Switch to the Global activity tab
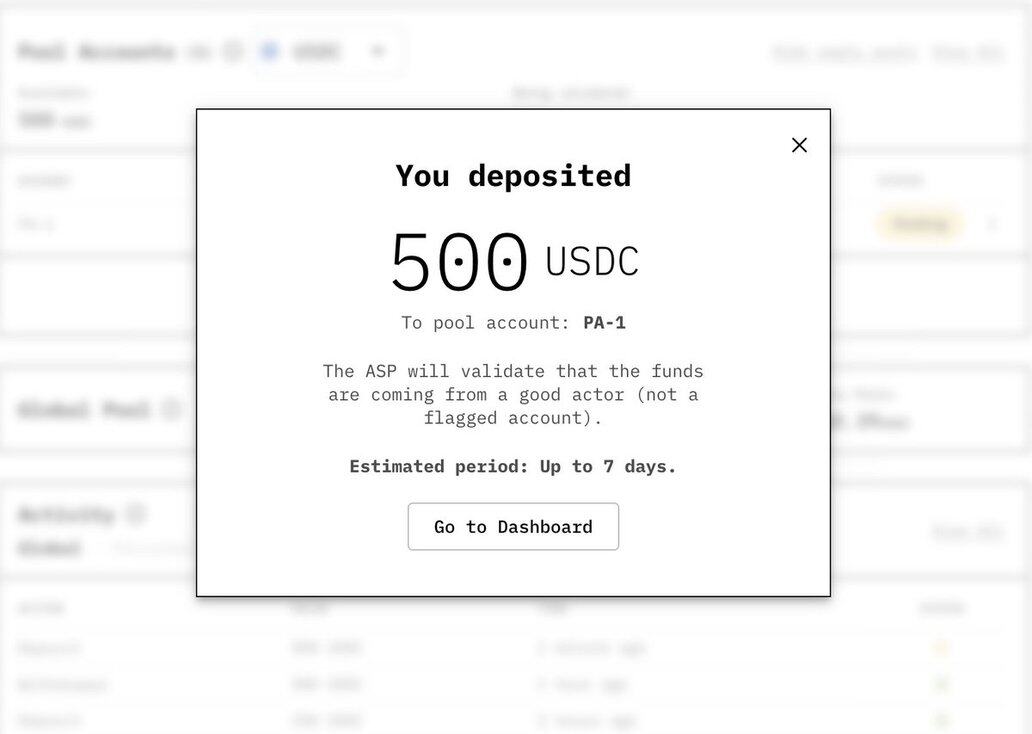 coord(49,548)
